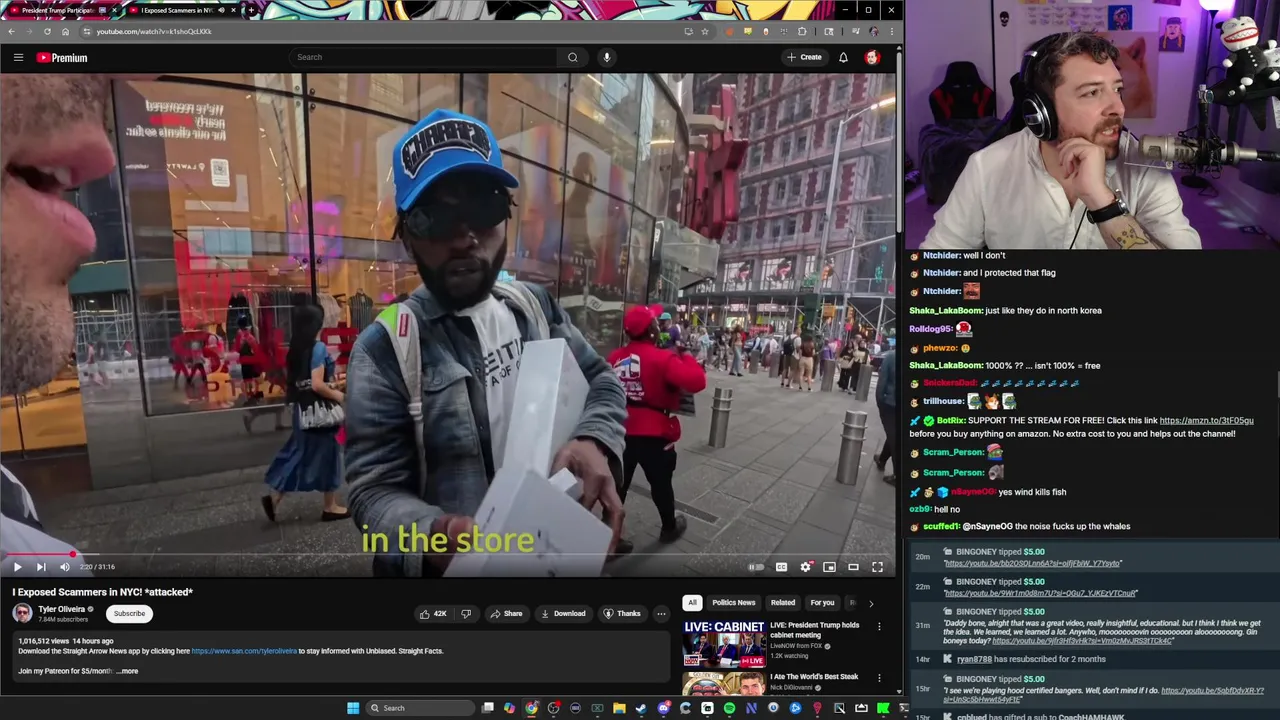Select the Related chip
Screen dimensions: 1280x720
(783, 602)
